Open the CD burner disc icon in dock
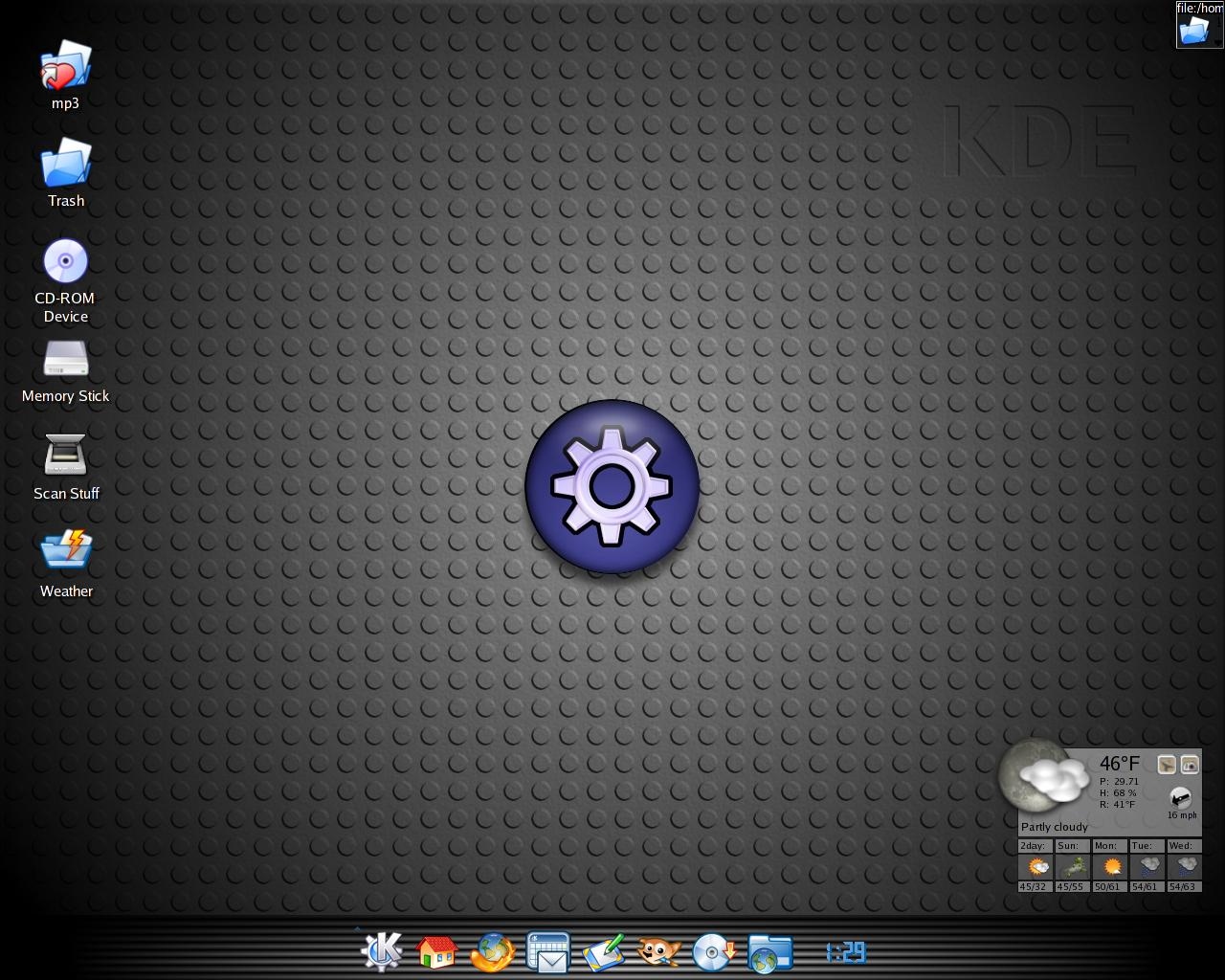1225x980 pixels. point(714,952)
